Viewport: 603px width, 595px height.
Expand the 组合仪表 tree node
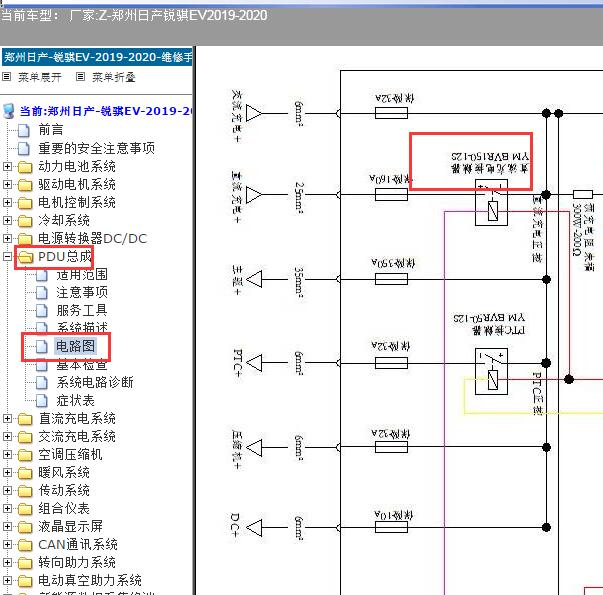point(7,508)
